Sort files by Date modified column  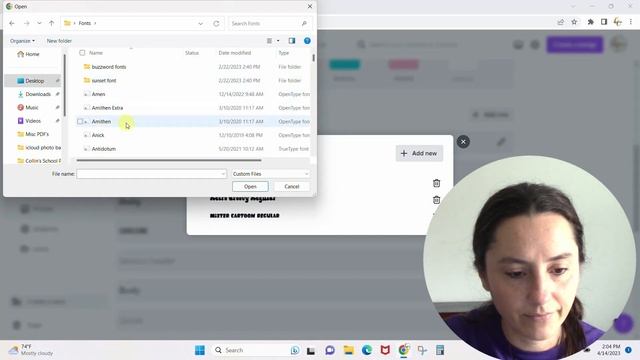point(235,53)
